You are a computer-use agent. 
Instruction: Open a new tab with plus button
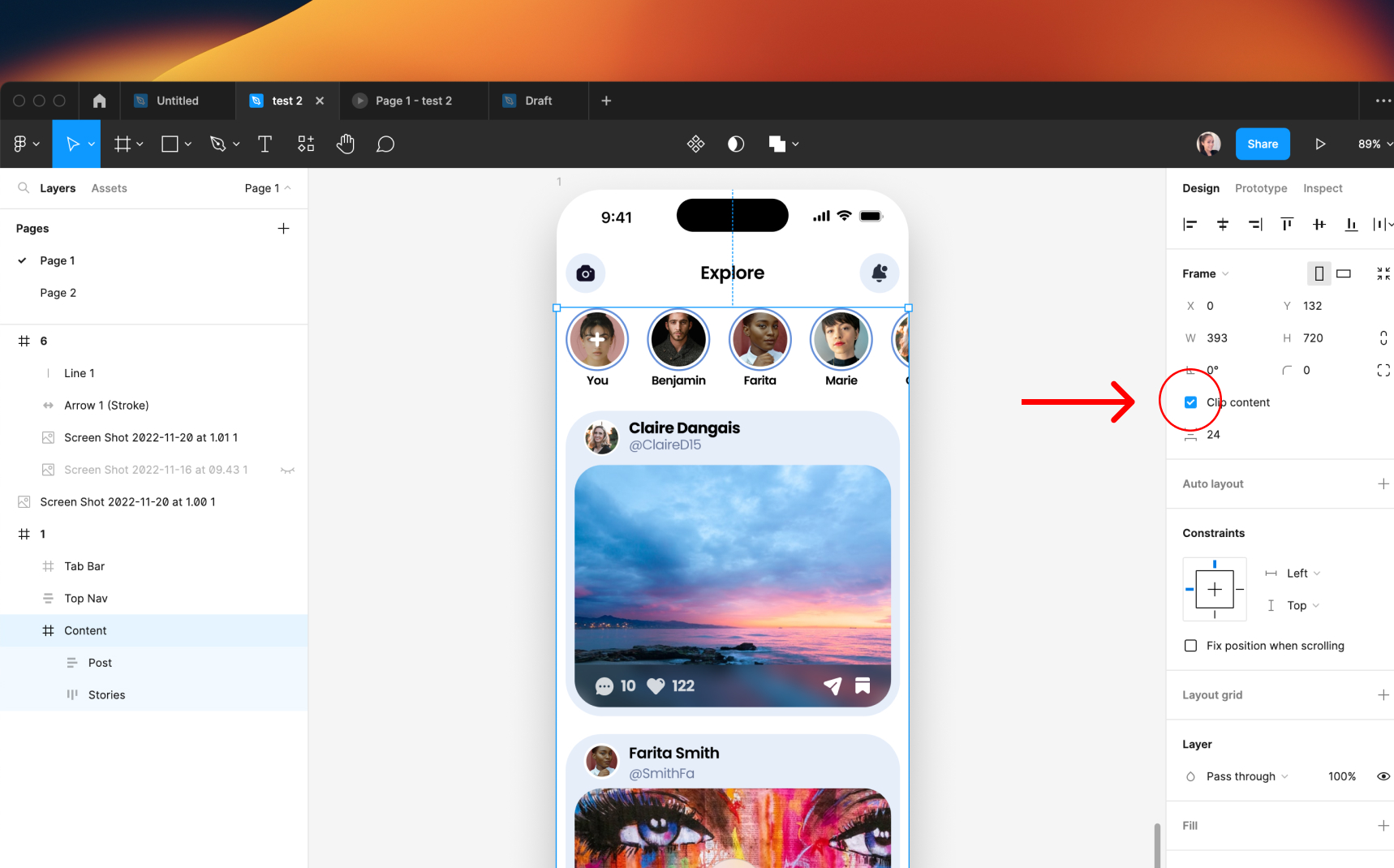[606, 101]
